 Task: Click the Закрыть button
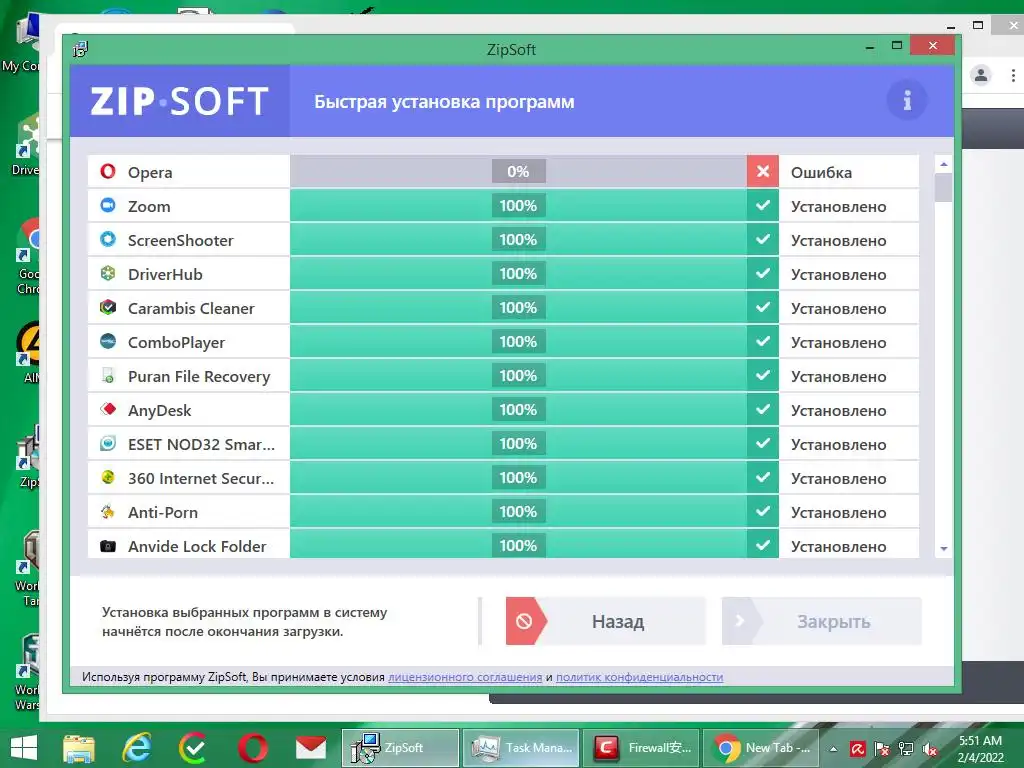click(822, 621)
